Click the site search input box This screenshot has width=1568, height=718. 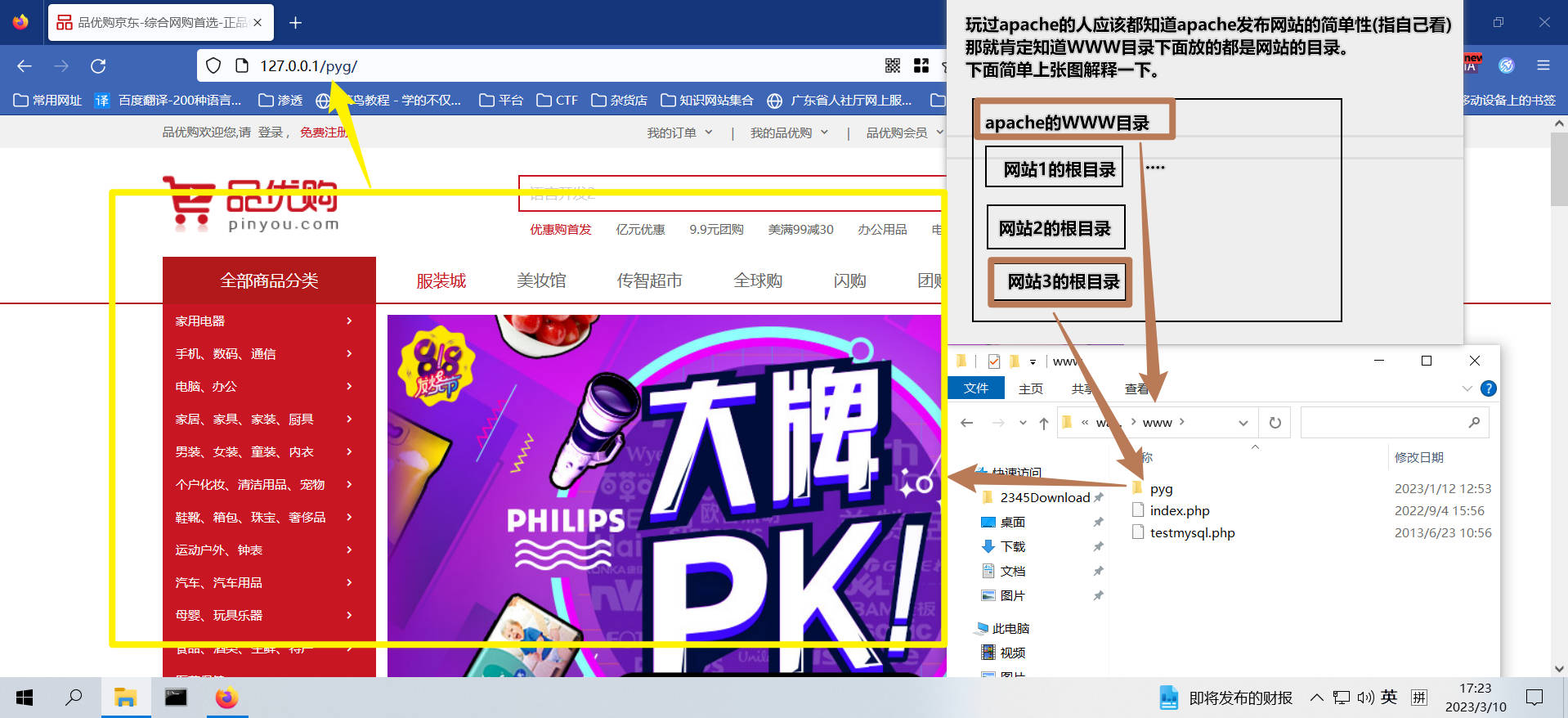(732, 193)
